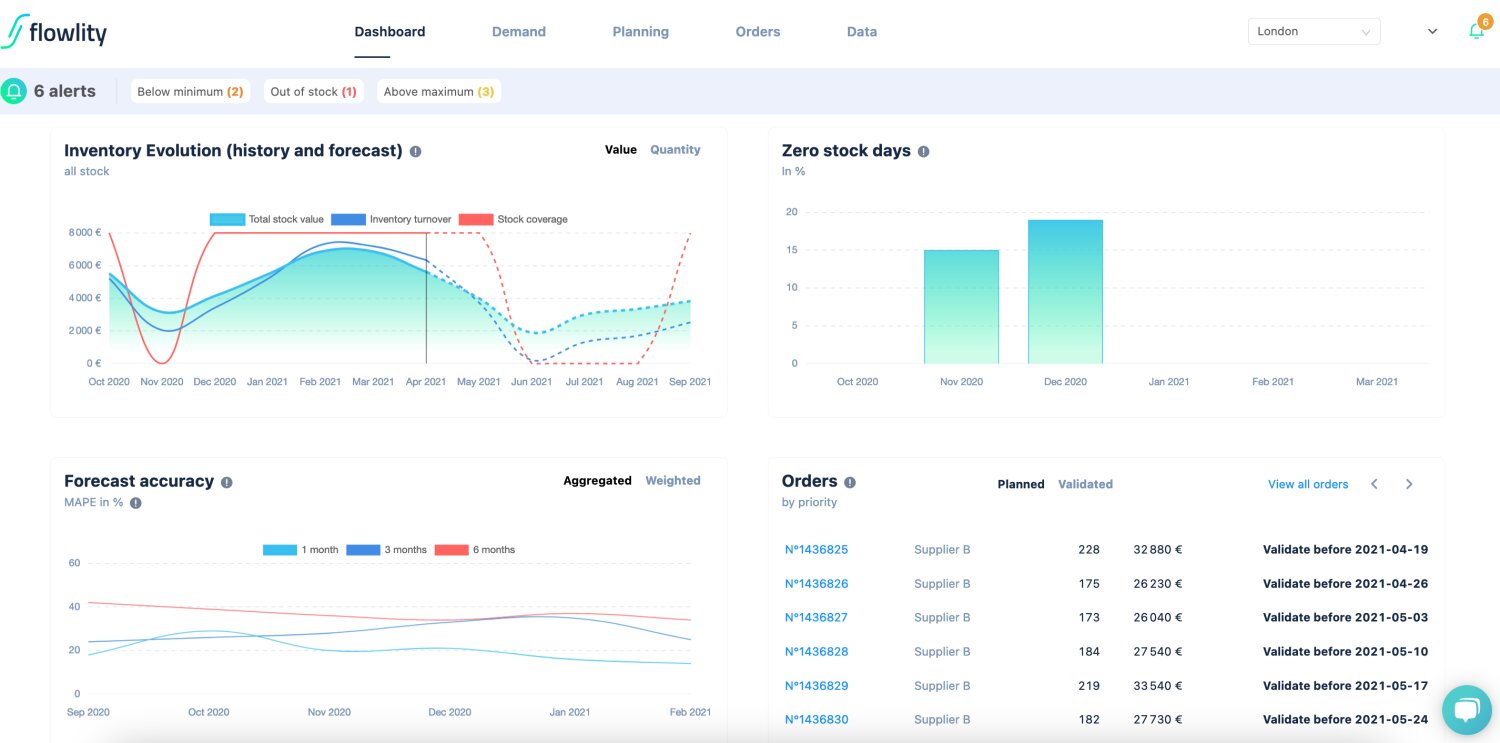Click the Flowlity logo
Image resolution: width=1500 pixels, height=743 pixels.
point(55,32)
